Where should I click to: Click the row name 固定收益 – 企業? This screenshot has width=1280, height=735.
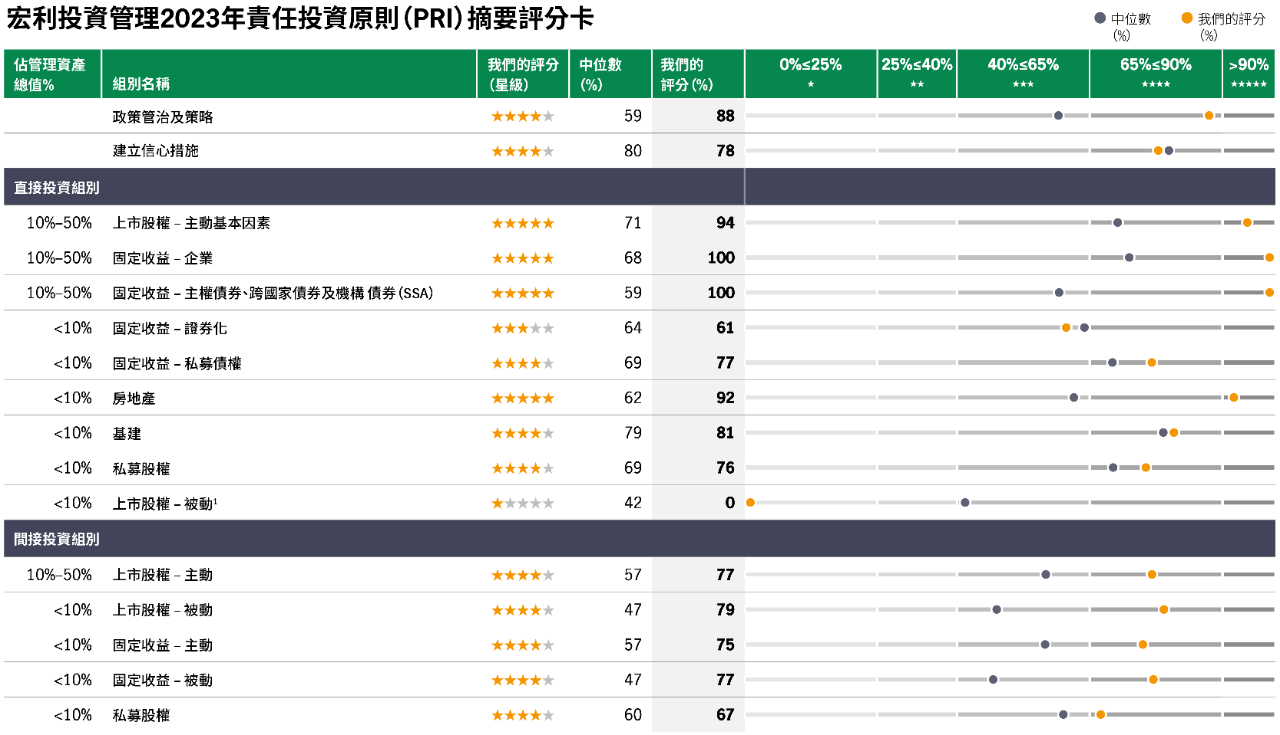point(163,258)
